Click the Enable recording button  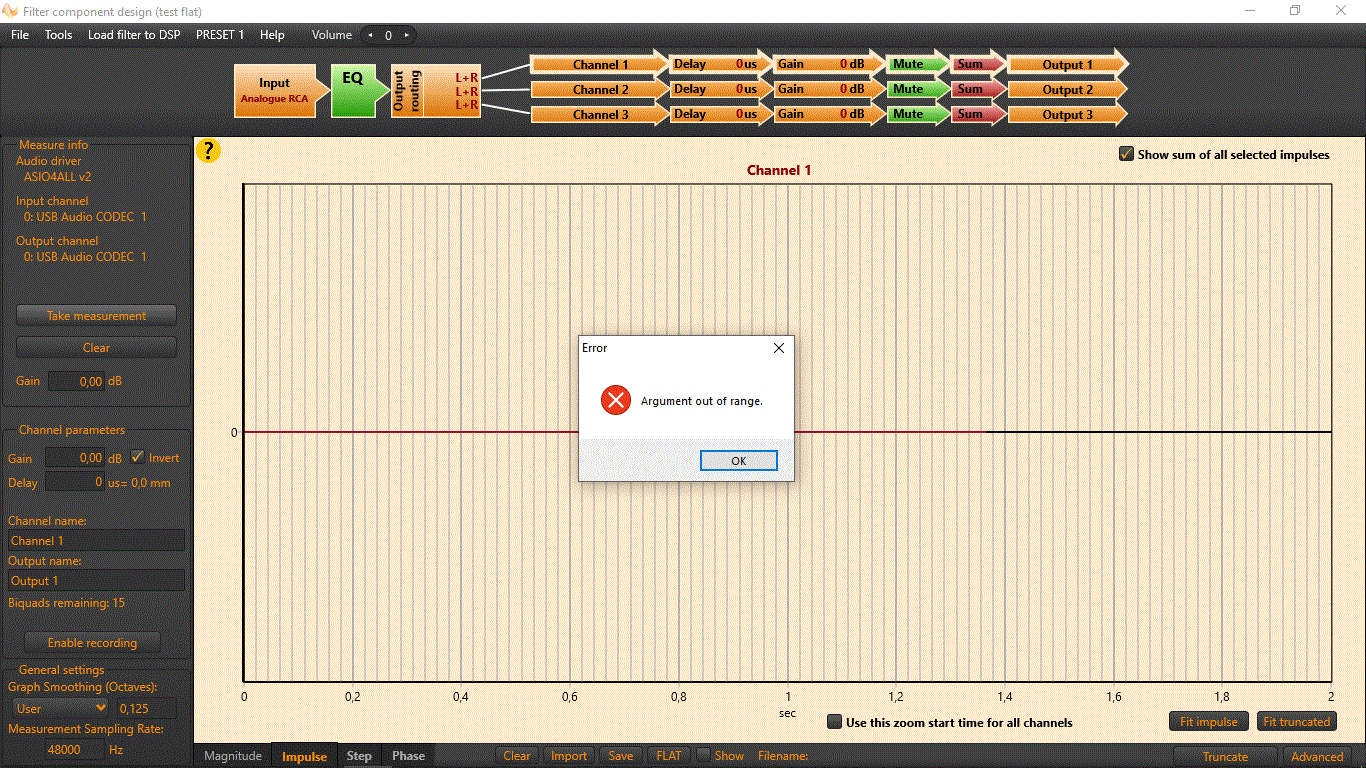(92, 643)
